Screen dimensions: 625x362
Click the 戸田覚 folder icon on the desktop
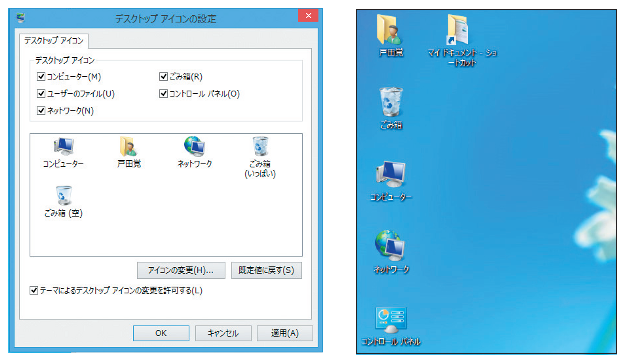click(391, 35)
